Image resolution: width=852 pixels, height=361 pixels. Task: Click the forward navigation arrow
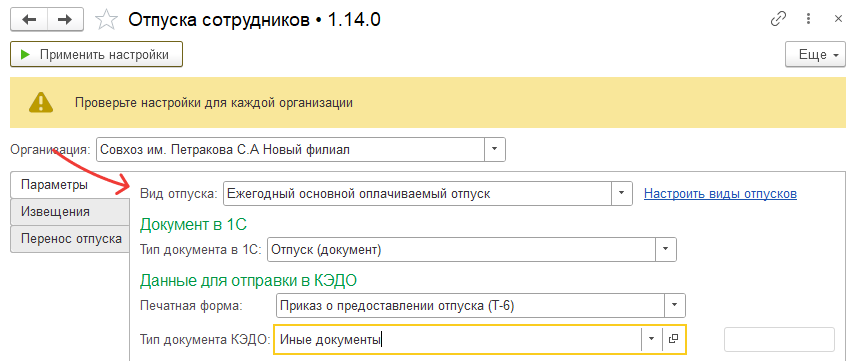pos(65,20)
